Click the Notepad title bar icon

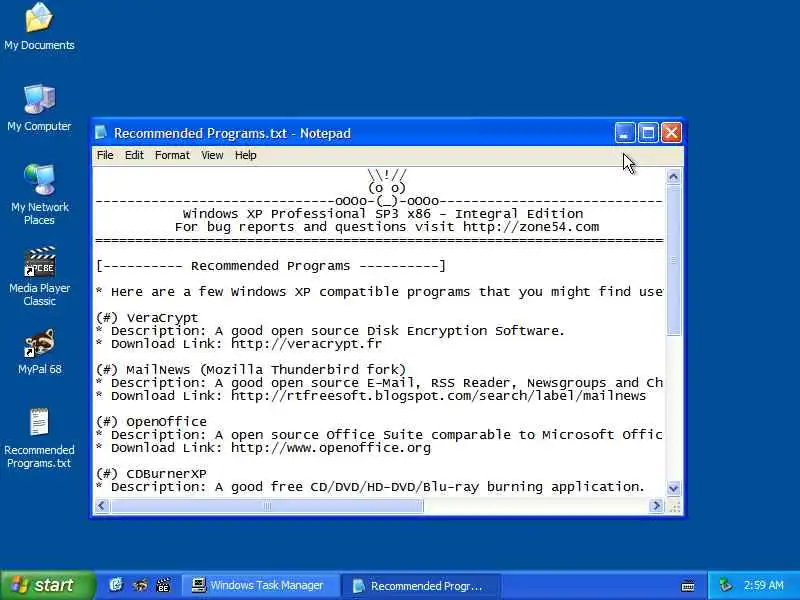pyautogui.click(x=101, y=133)
